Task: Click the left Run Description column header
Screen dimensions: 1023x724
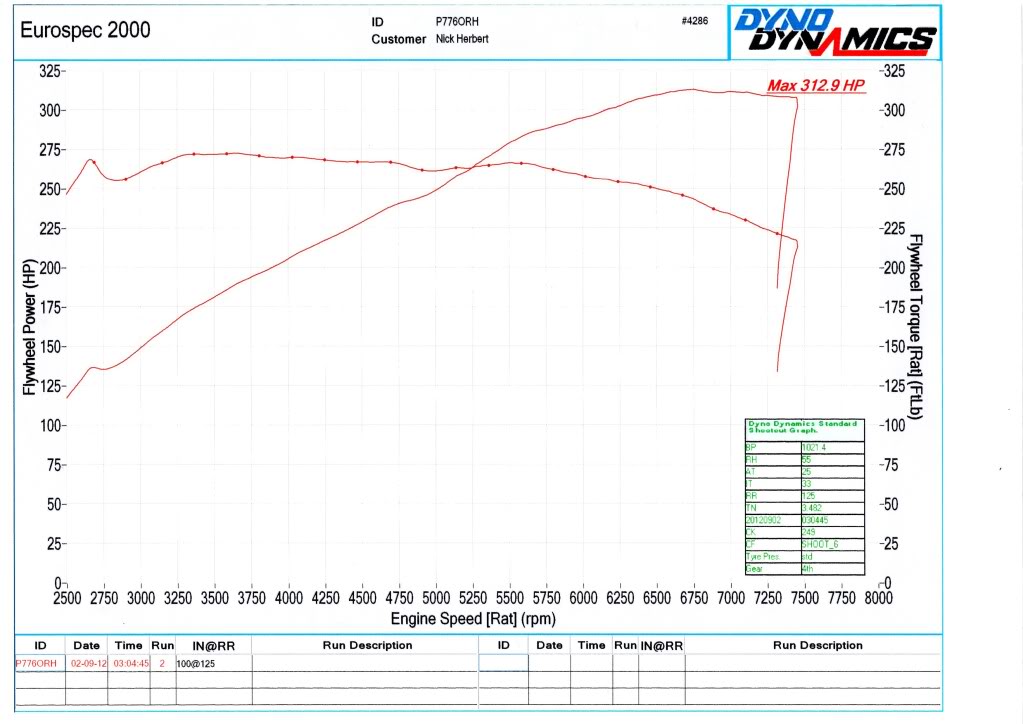Action: point(367,645)
